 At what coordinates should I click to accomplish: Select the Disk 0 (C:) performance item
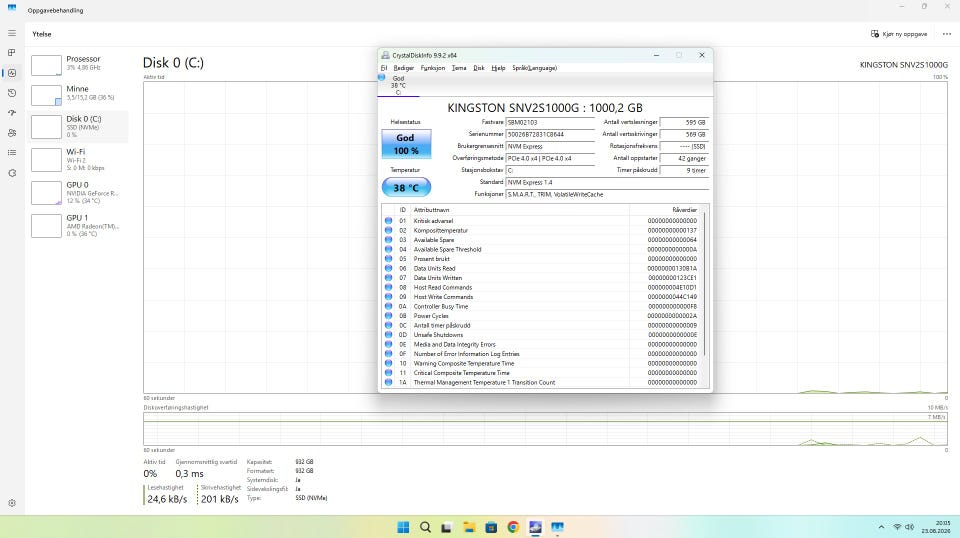(x=78, y=126)
